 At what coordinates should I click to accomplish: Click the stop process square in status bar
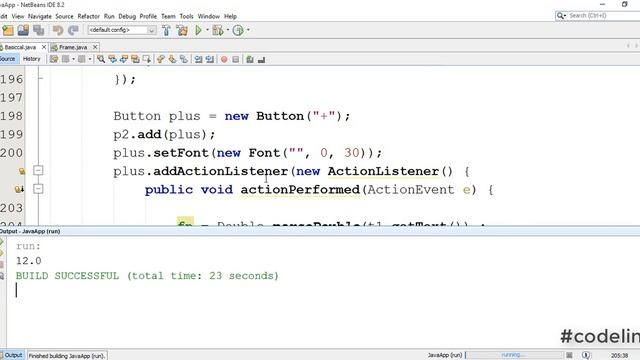point(569,355)
